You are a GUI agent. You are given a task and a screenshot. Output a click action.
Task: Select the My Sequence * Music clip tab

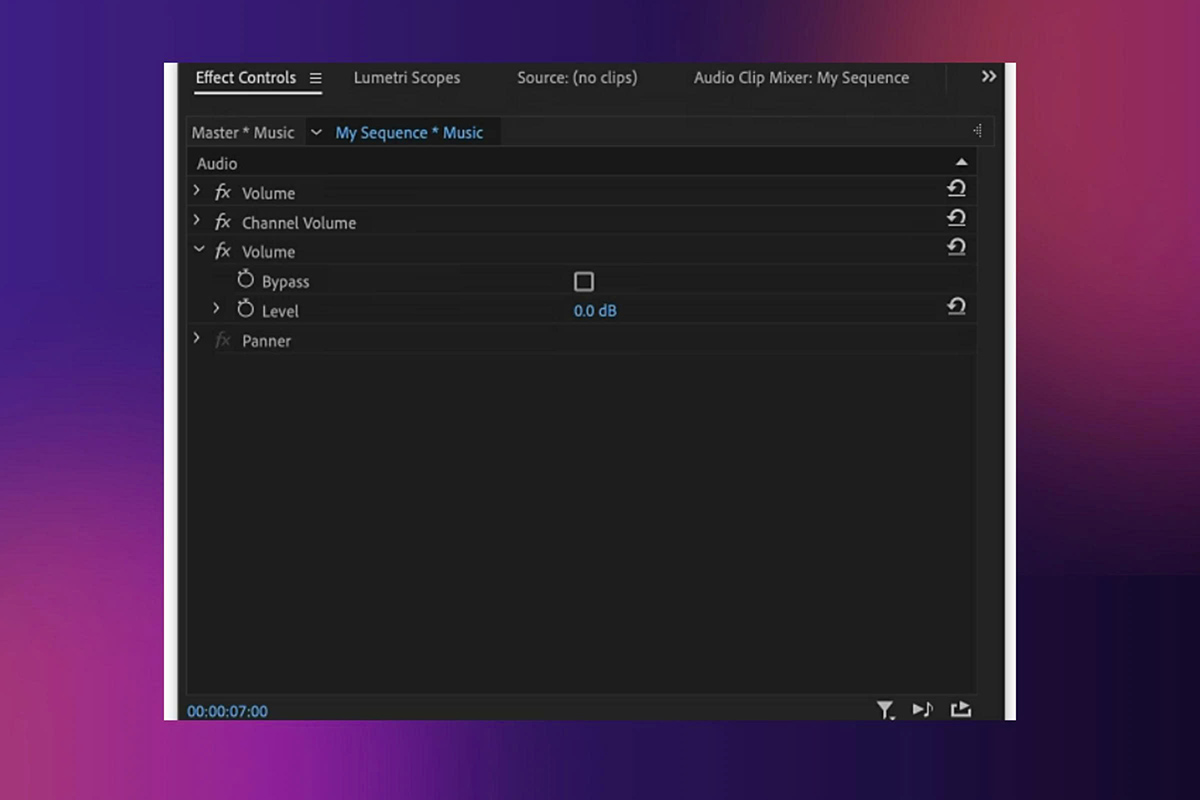coord(408,132)
